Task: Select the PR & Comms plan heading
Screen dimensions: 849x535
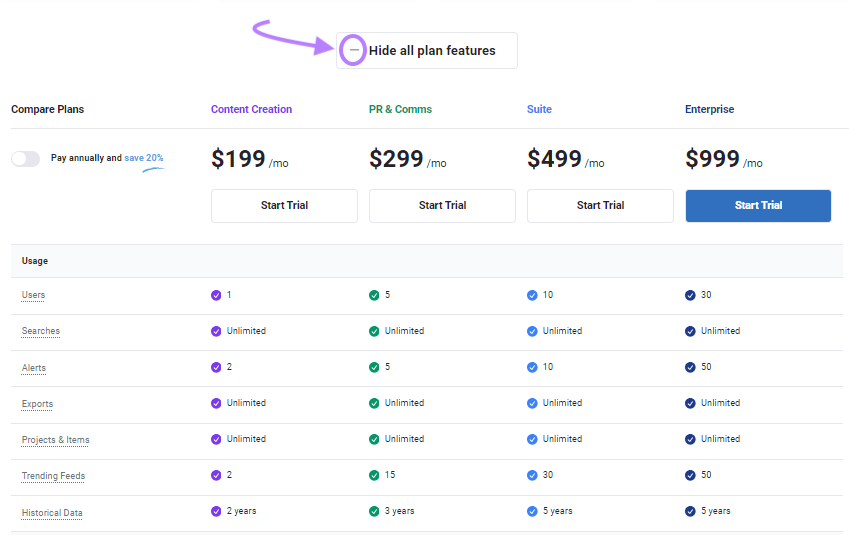Action: click(x=400, y=109)
